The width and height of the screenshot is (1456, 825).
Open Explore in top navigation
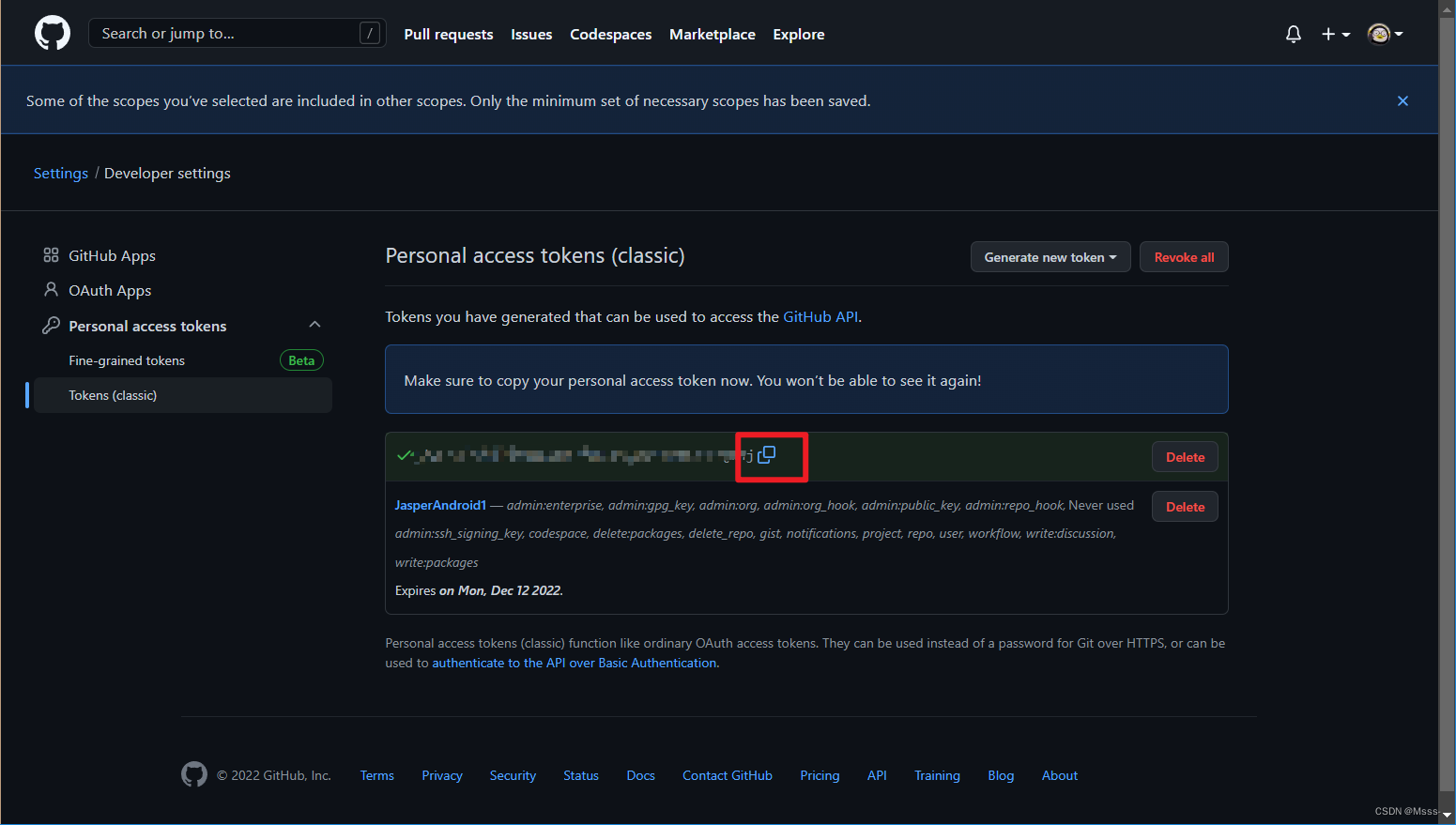pyautogui.click(x=799, y=34)
